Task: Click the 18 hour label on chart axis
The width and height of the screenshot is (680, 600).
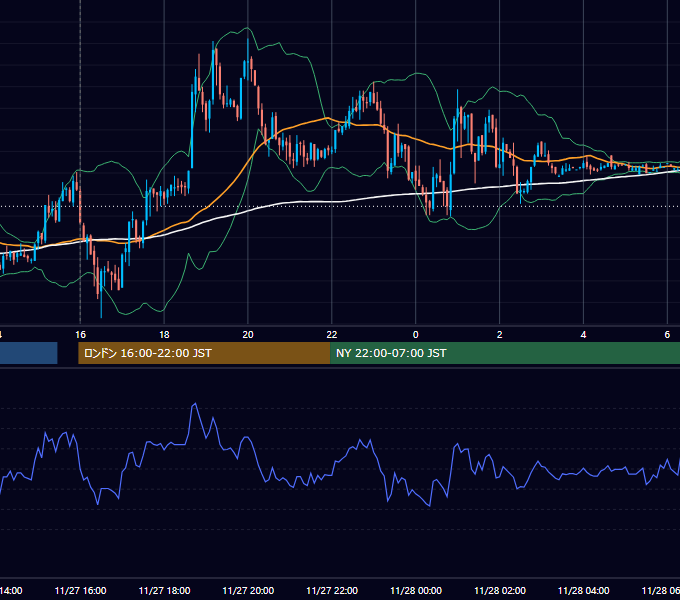Action: [164, 335]
